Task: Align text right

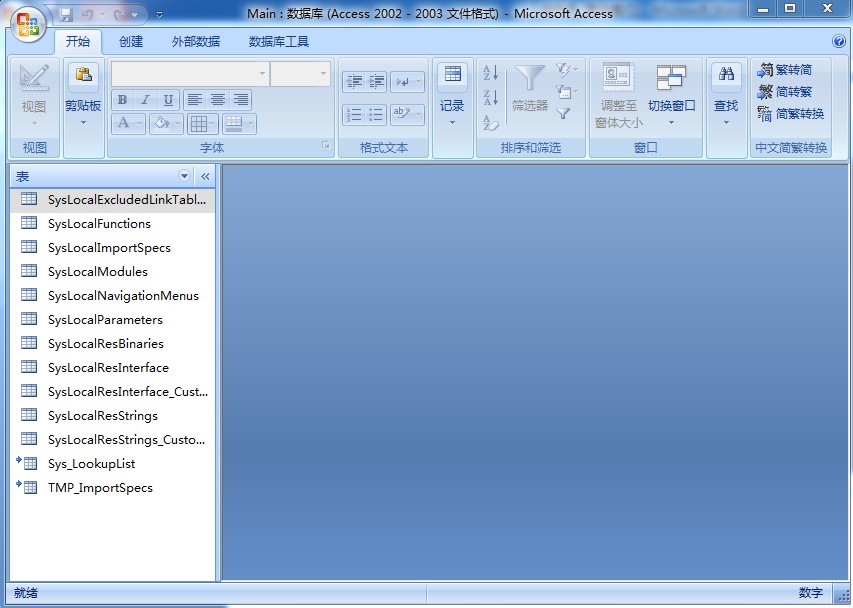Action: point(240,100)
